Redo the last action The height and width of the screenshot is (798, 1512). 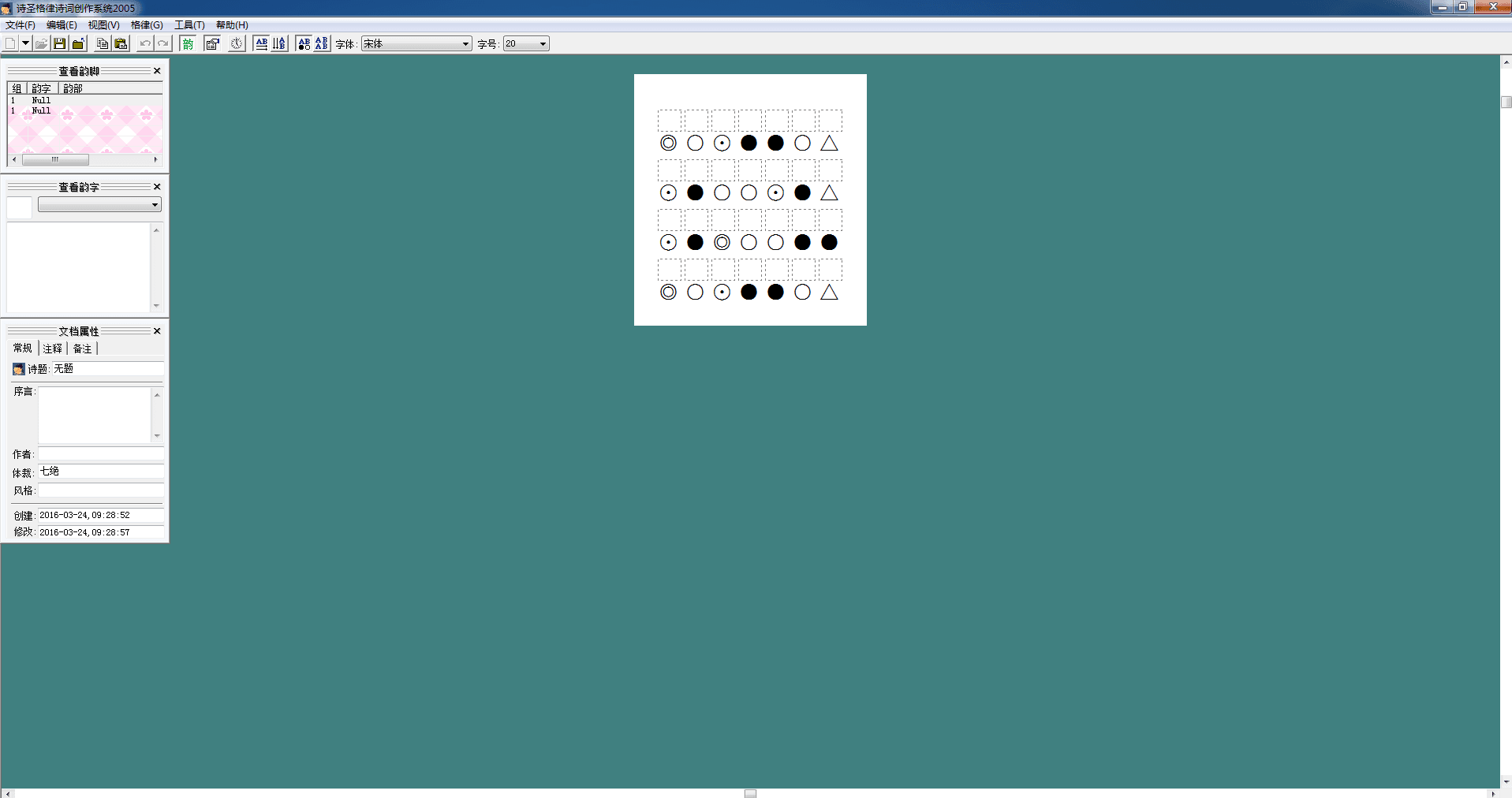tap(163, 43)
